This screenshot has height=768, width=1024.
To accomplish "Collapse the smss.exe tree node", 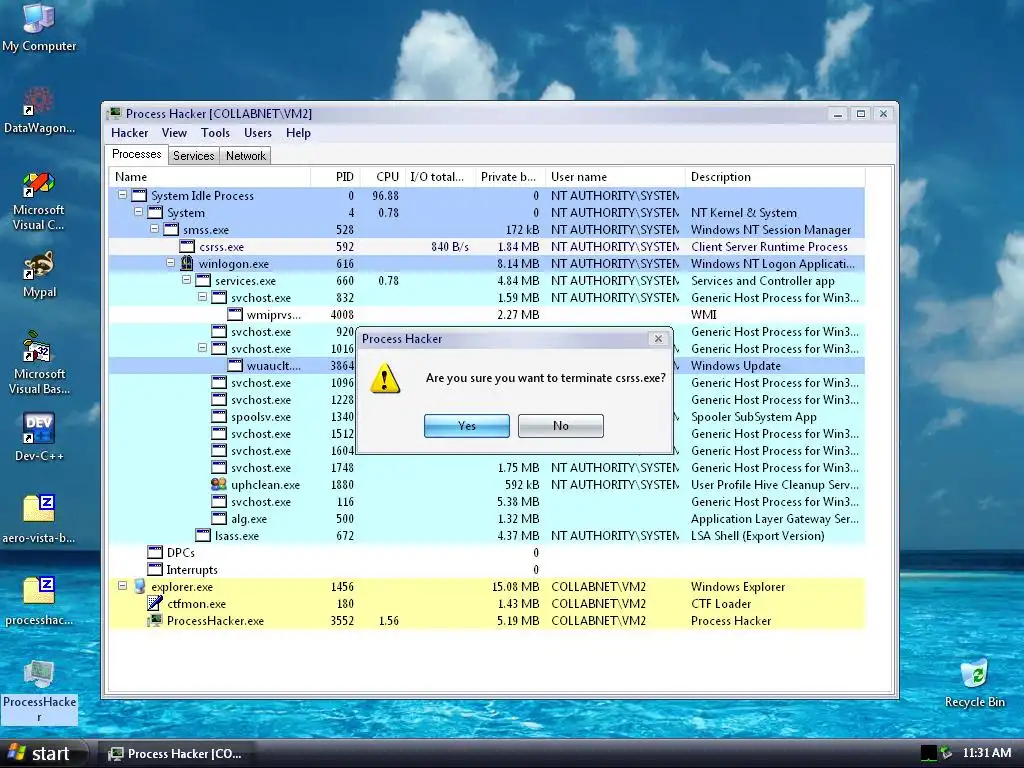I will 154,229.
